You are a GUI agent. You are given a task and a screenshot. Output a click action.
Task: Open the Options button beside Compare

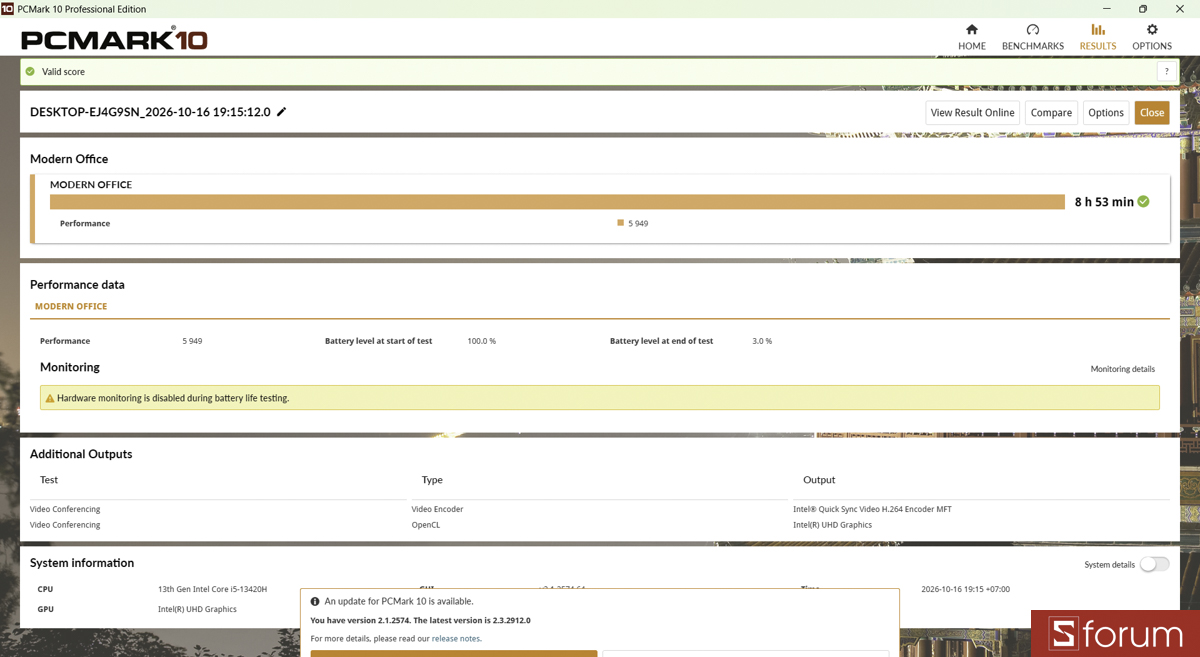(1106, 113)
